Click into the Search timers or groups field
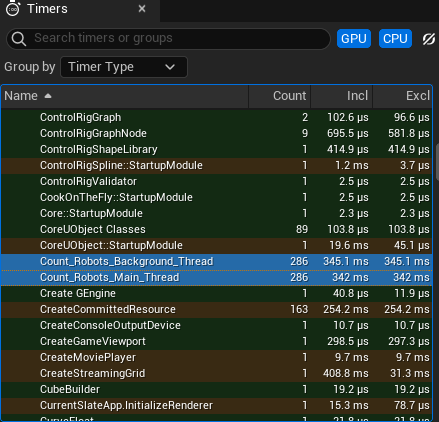439x422 pixels. coord(168,39)
